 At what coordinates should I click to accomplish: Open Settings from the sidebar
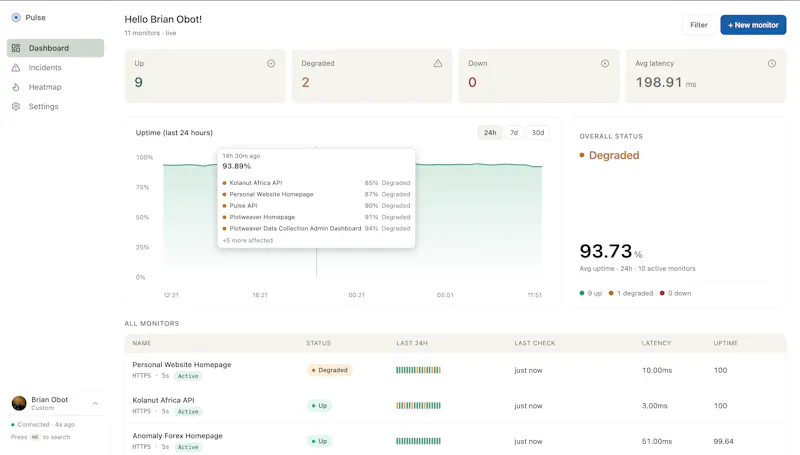coord(55,106)
